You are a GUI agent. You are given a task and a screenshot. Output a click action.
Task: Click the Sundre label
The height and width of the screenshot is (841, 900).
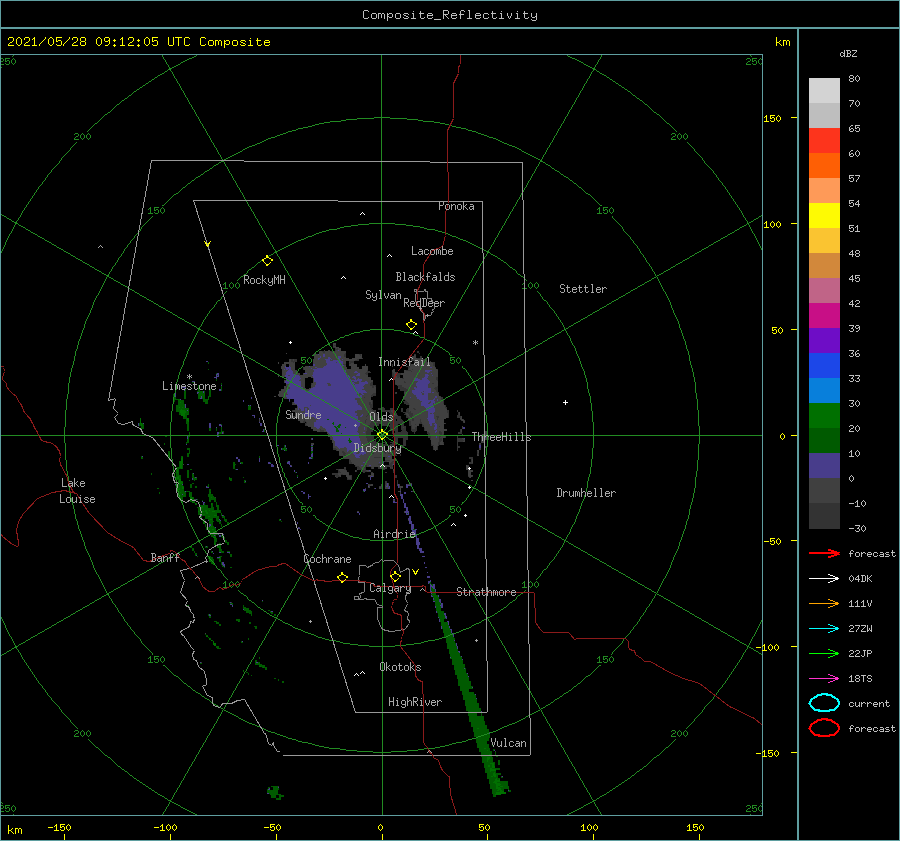[303, 414]
